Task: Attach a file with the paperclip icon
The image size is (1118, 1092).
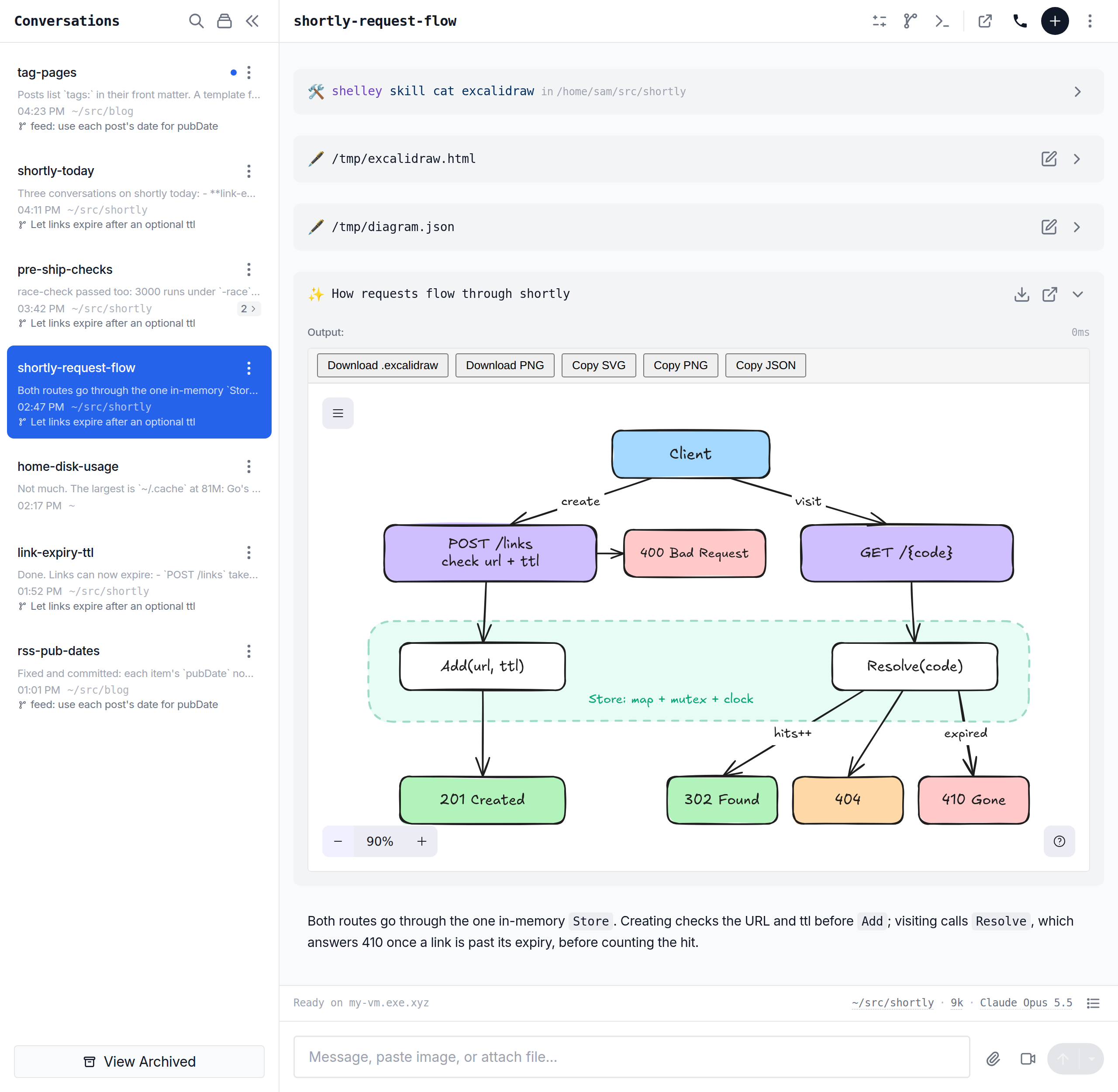Action: pyautogui.click(x=993, y=1059)
